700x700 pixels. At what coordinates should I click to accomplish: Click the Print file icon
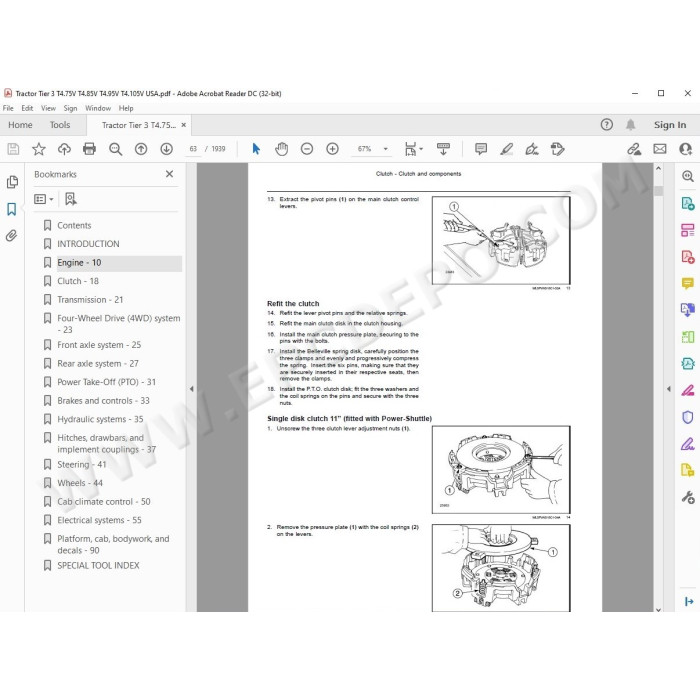89,149
